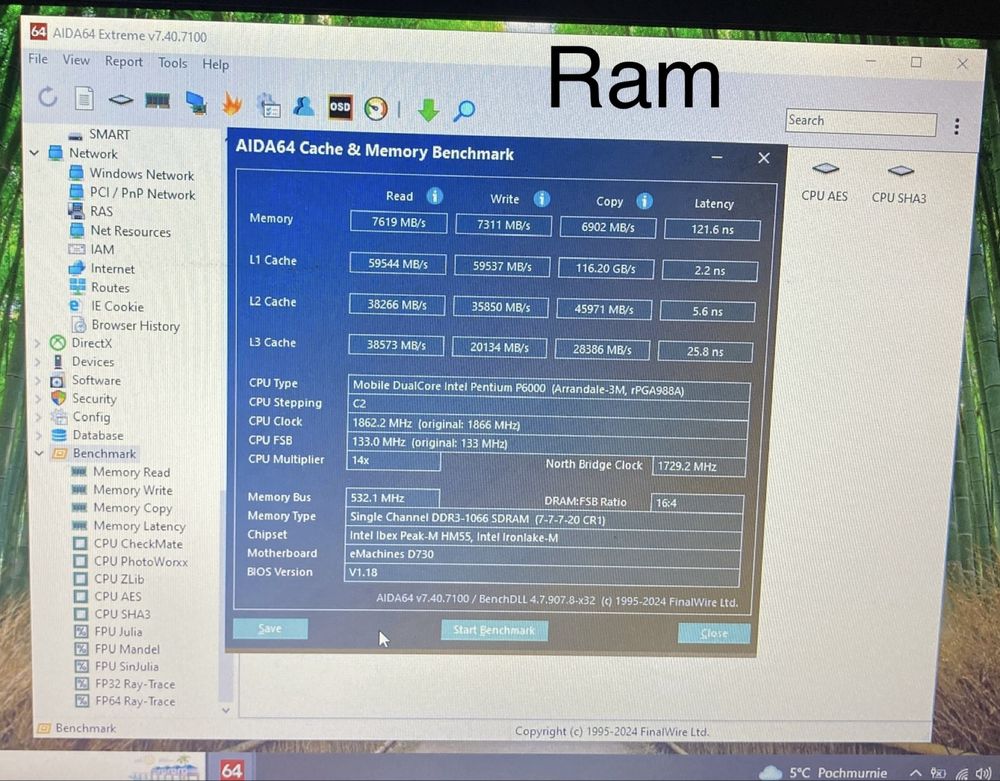Select Memory Copy in the tree
Image resolution: width=1000 pixels, height=781 pixels.
click(133, 507)
